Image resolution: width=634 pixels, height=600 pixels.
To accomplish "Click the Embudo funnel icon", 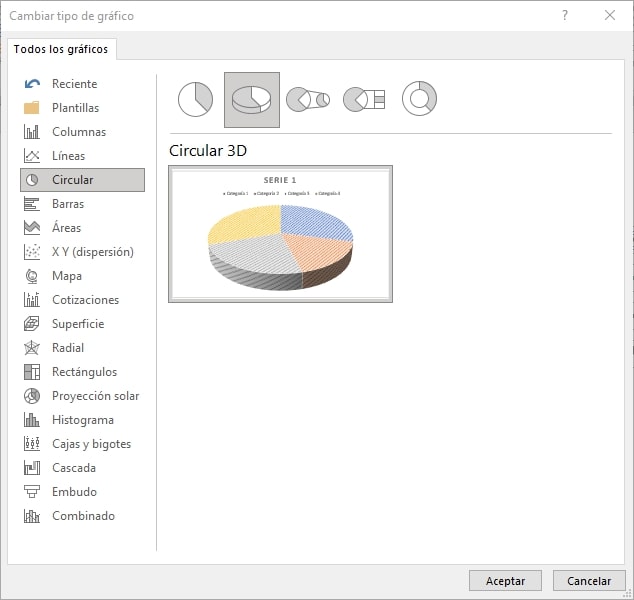I will [x=32, y=492].
